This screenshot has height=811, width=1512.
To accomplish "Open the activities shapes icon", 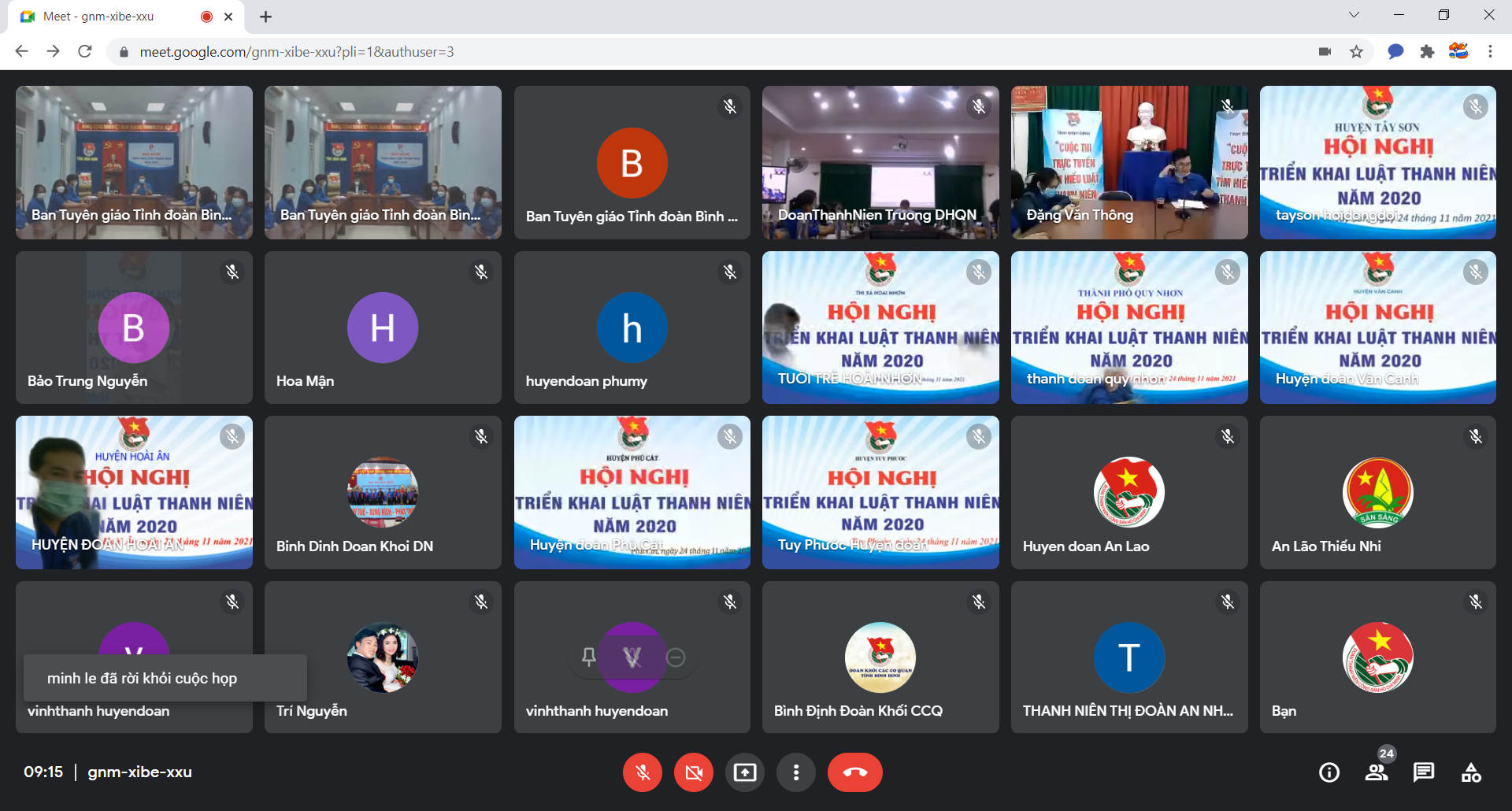I will (1471, 772).
